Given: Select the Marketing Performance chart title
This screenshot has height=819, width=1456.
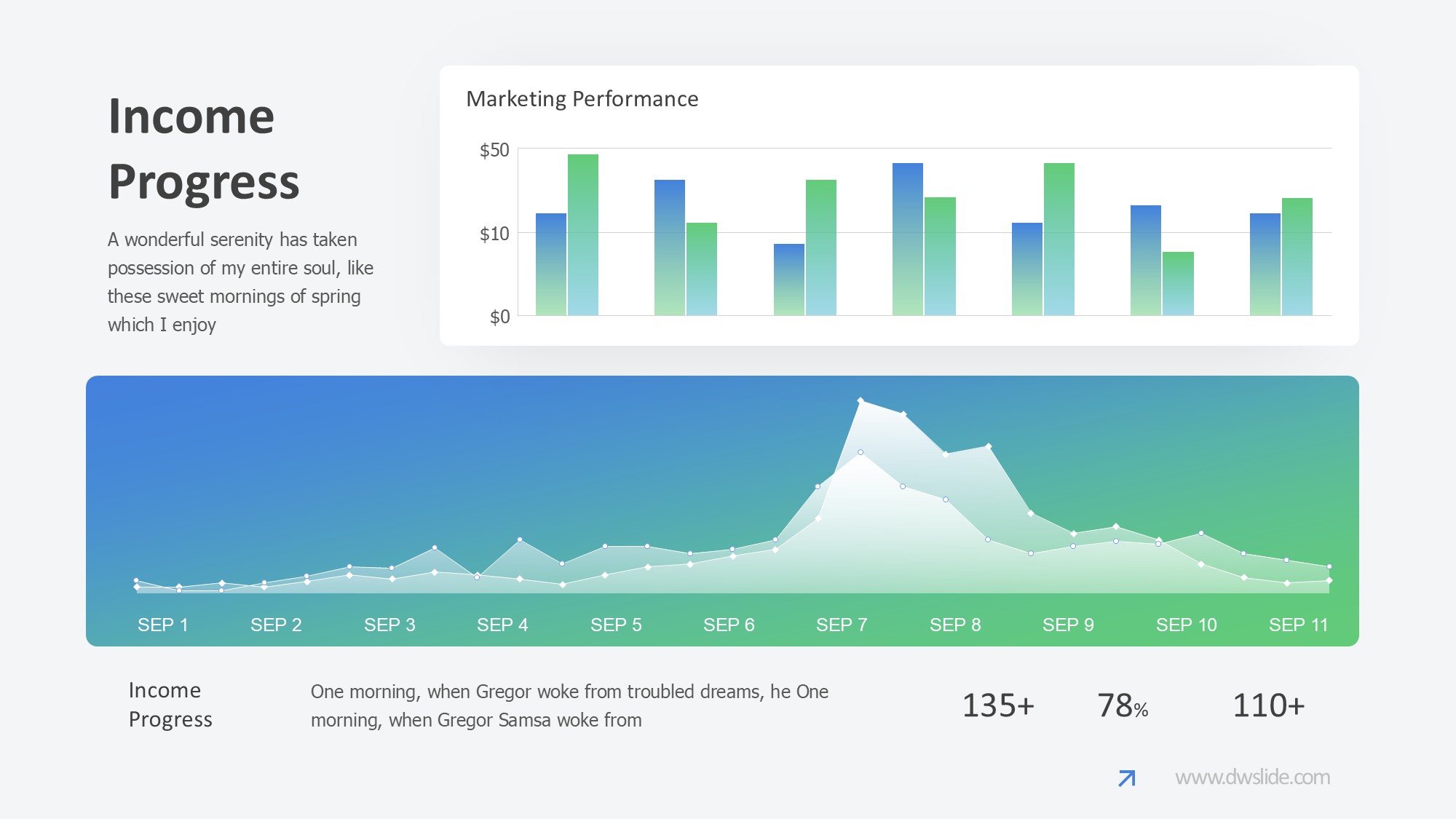Looking at the screenshot, I should 582,99.
